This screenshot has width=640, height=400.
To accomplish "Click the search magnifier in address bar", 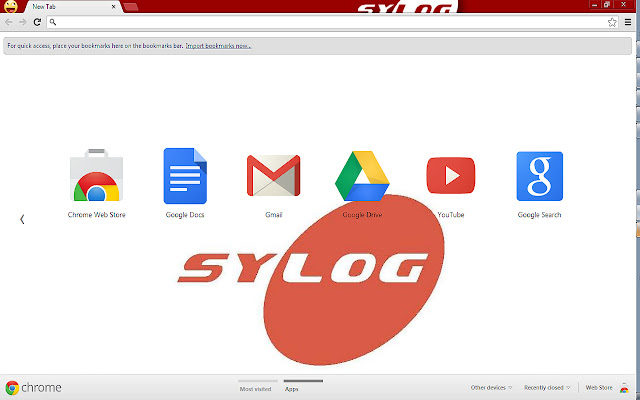I will click(x=53, y=22).
